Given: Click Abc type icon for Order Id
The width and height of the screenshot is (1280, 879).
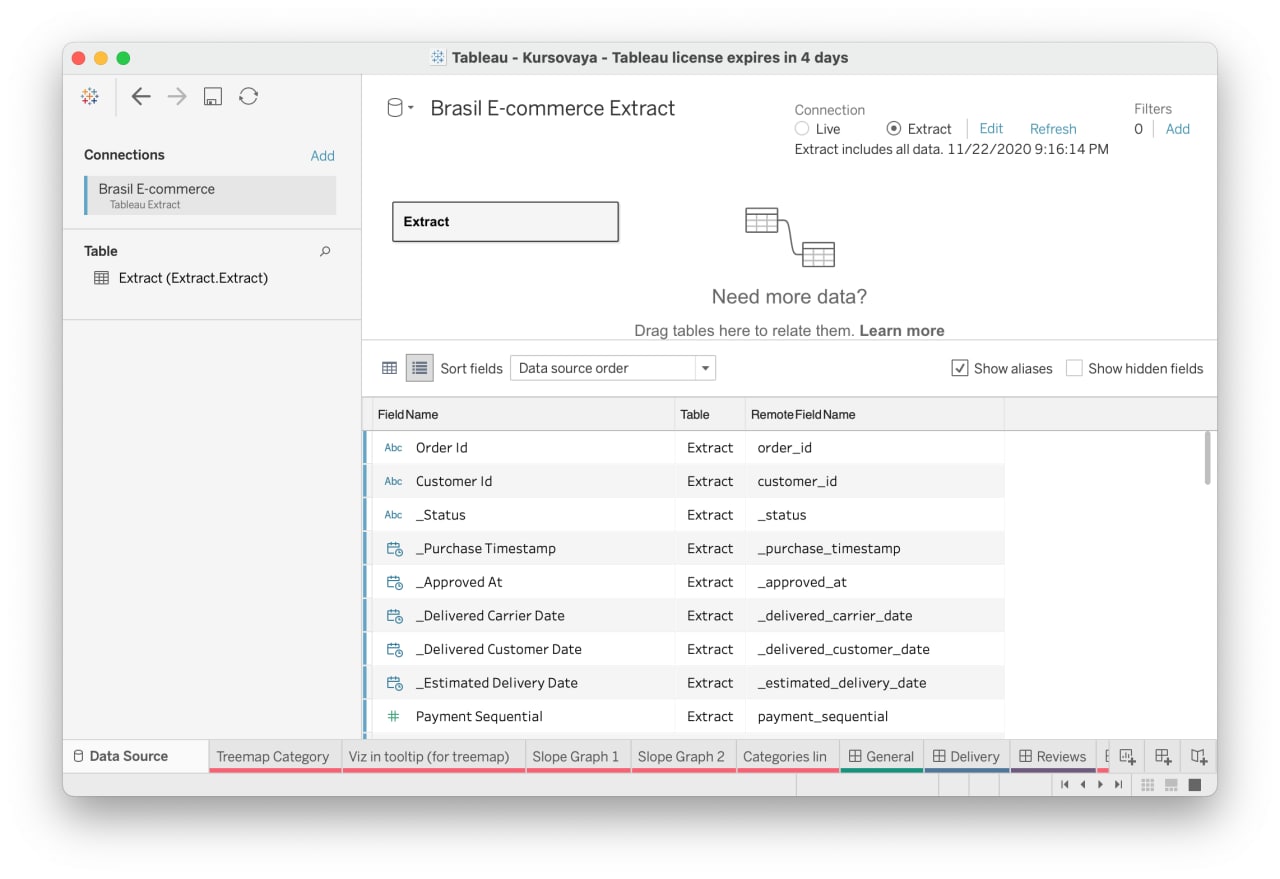Looking at the screenshot, I should [x=393, y=448].
